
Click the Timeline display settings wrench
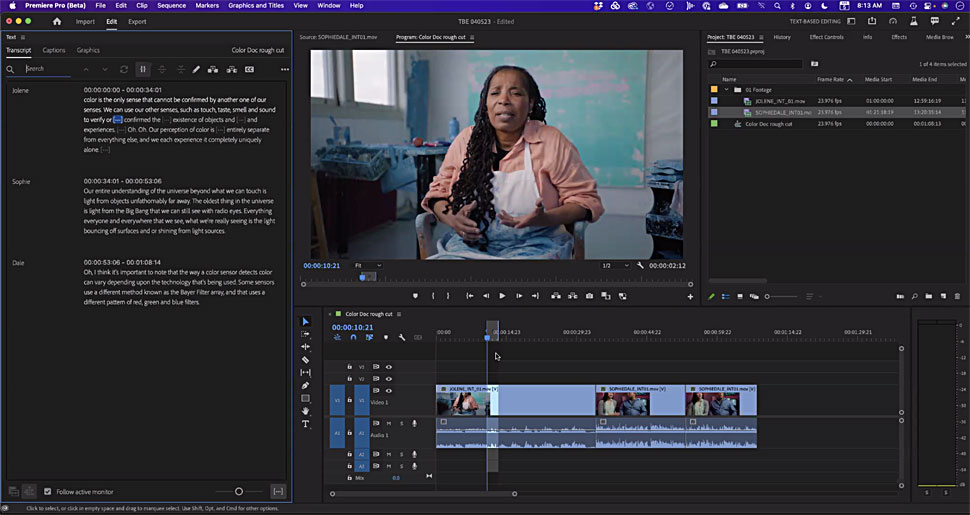(401, 337)
